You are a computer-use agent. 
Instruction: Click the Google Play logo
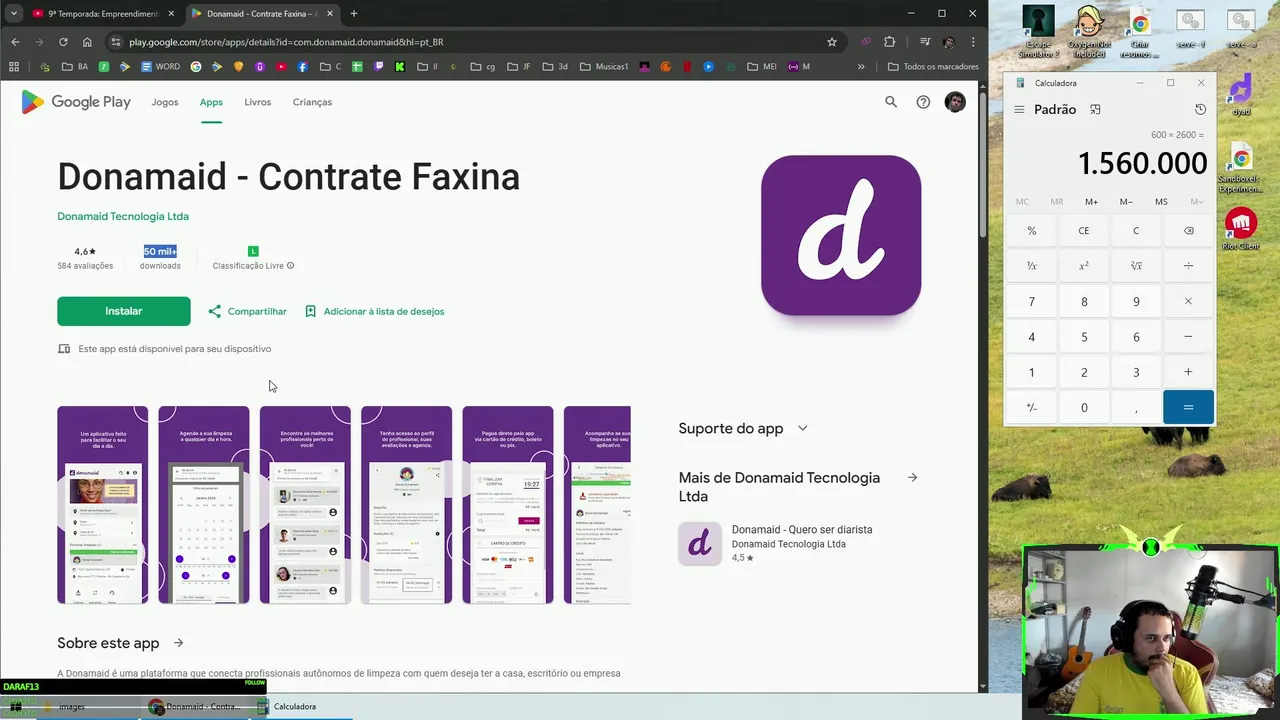pos(76,102)
